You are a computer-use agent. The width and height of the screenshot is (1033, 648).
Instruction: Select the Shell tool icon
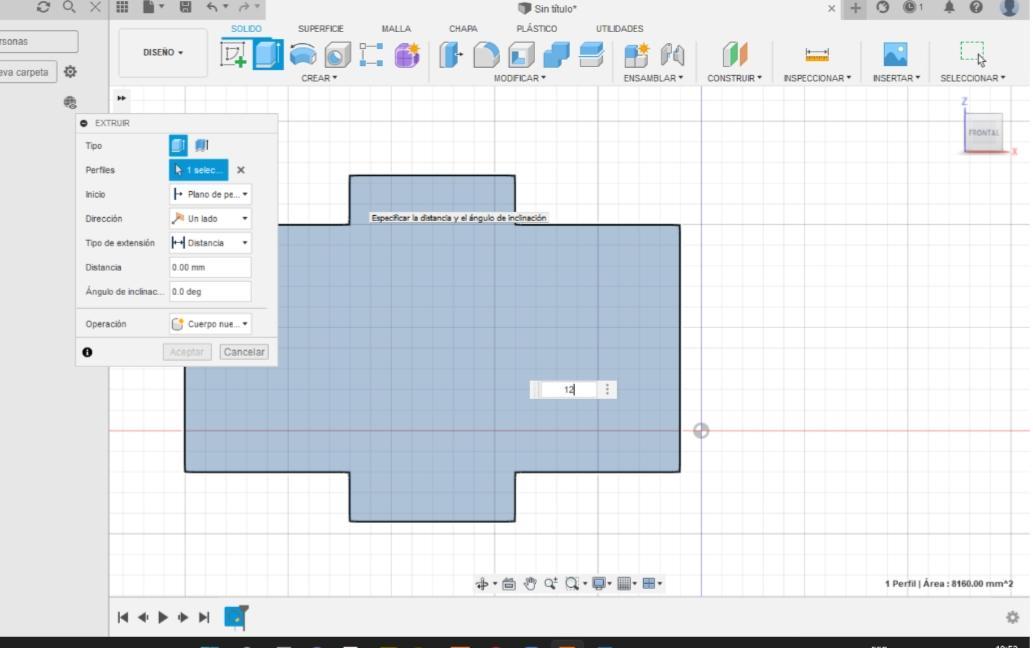521,55
